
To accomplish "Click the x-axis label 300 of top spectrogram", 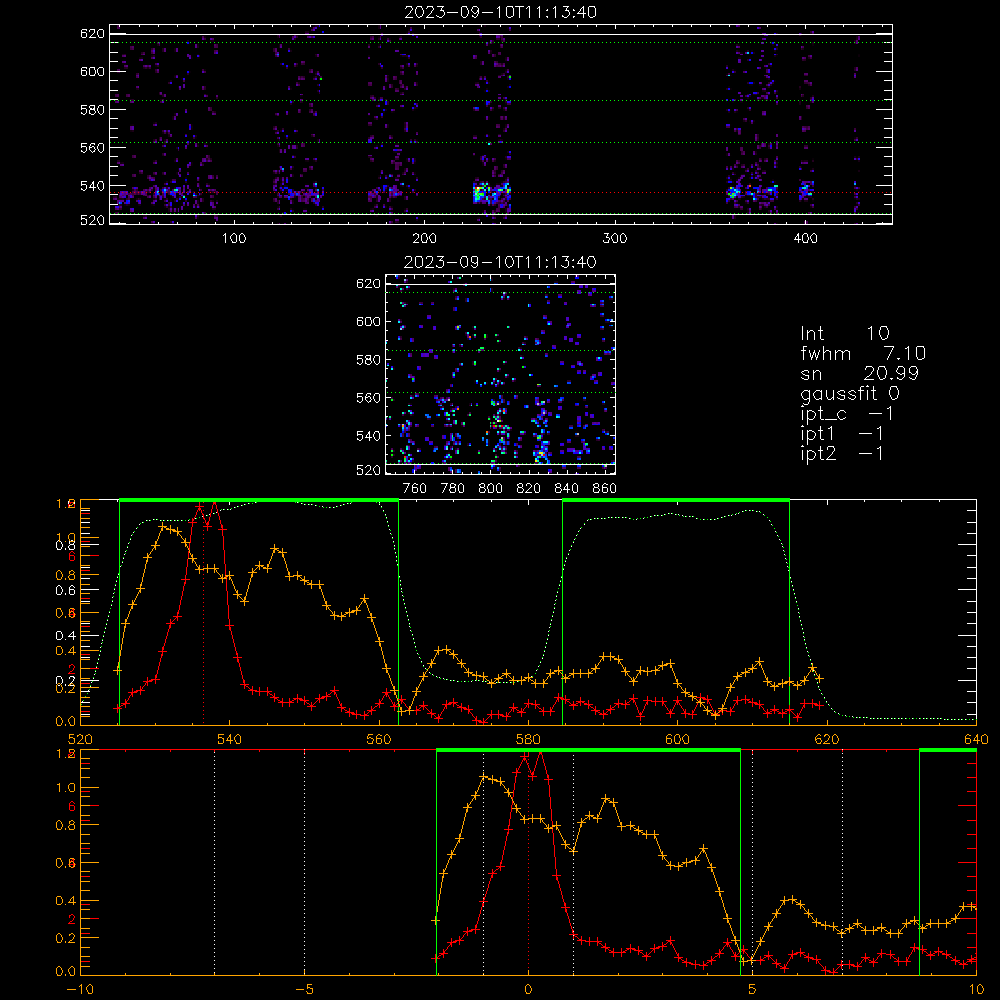I will coord(615,239).
